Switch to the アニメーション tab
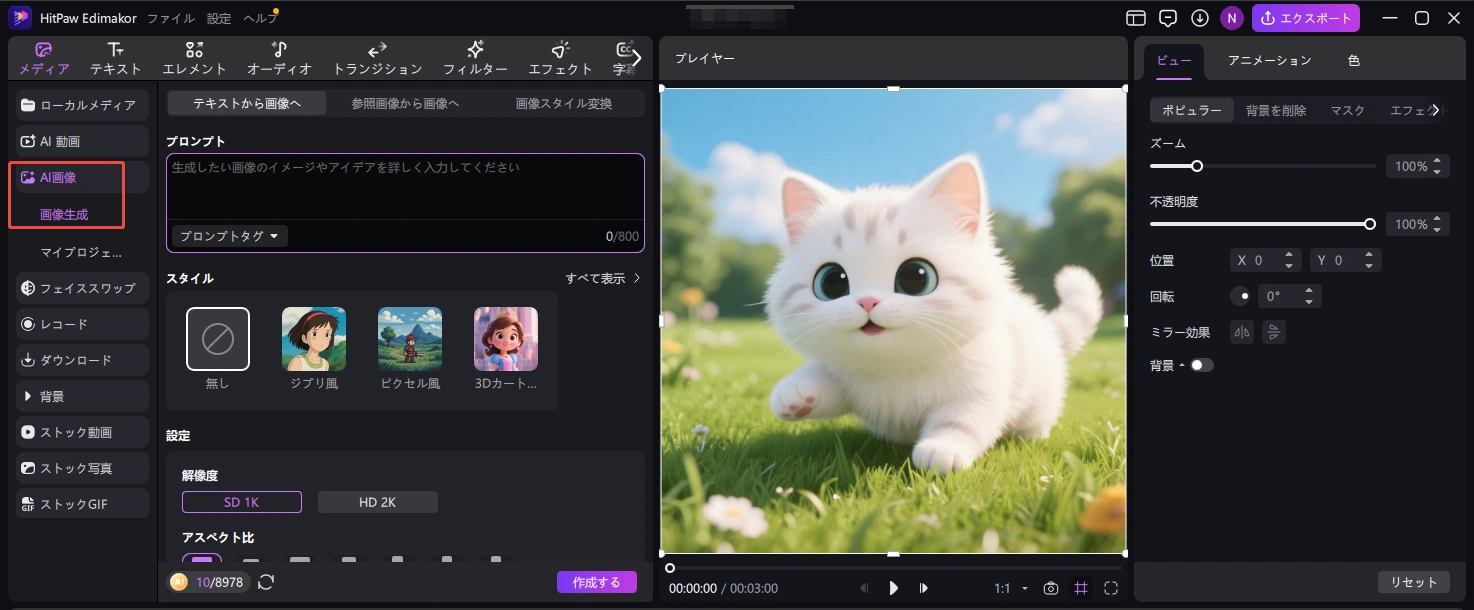 (x=1269, y=61)
